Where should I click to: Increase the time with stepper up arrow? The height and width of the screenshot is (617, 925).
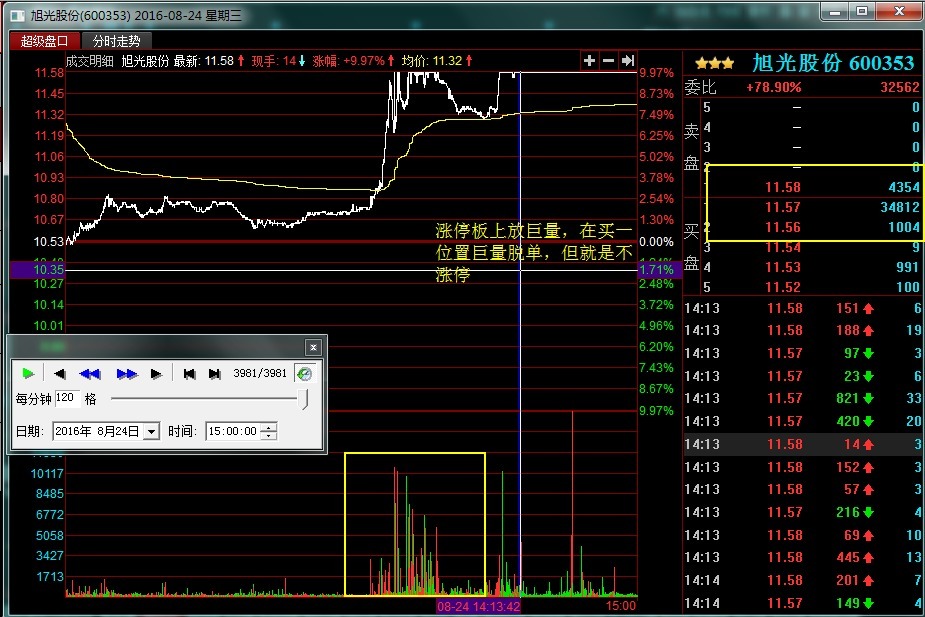point(268,427)
